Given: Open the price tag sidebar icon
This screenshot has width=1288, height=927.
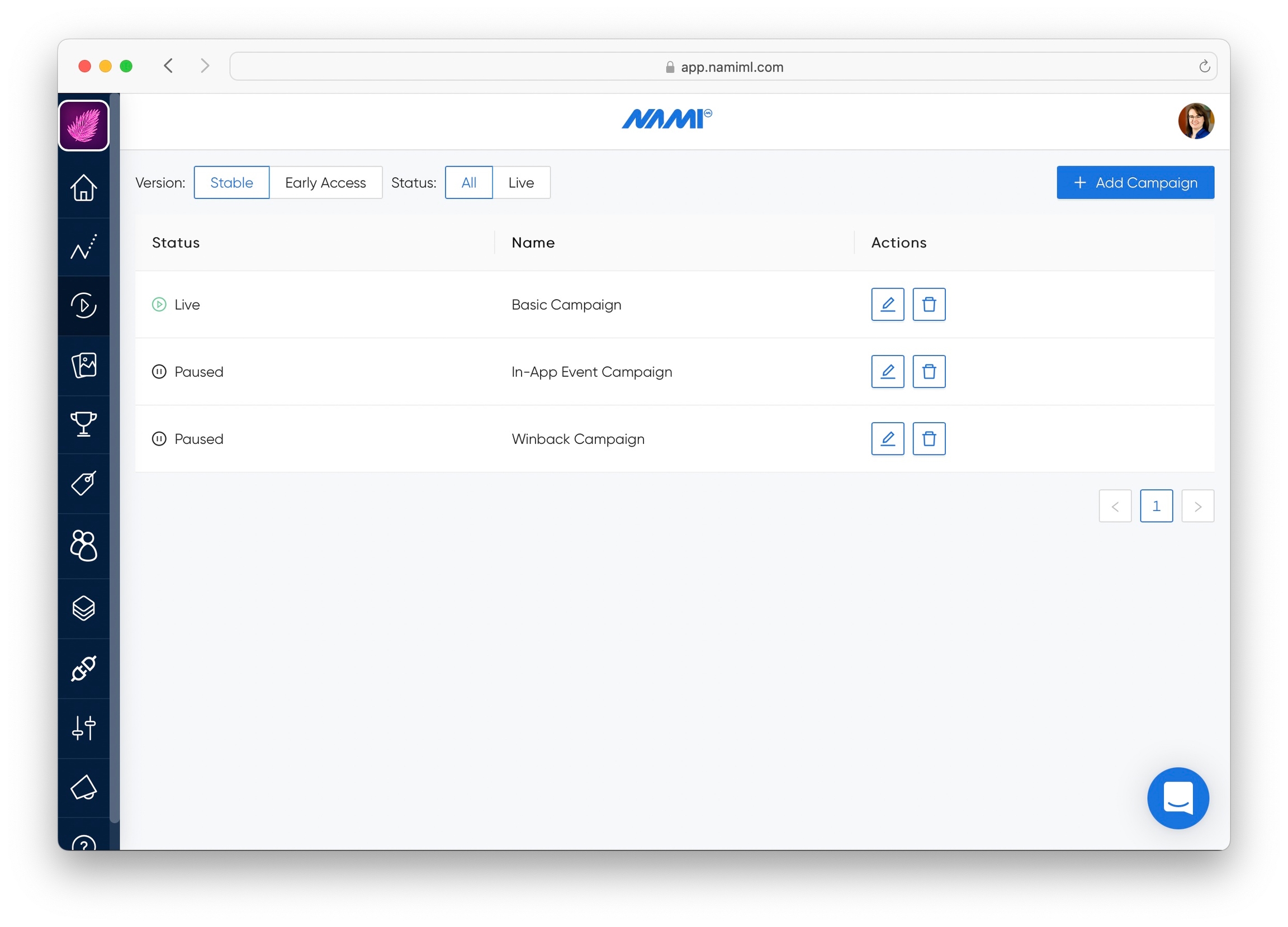Looking at the screenshot, I should [83, 484].
